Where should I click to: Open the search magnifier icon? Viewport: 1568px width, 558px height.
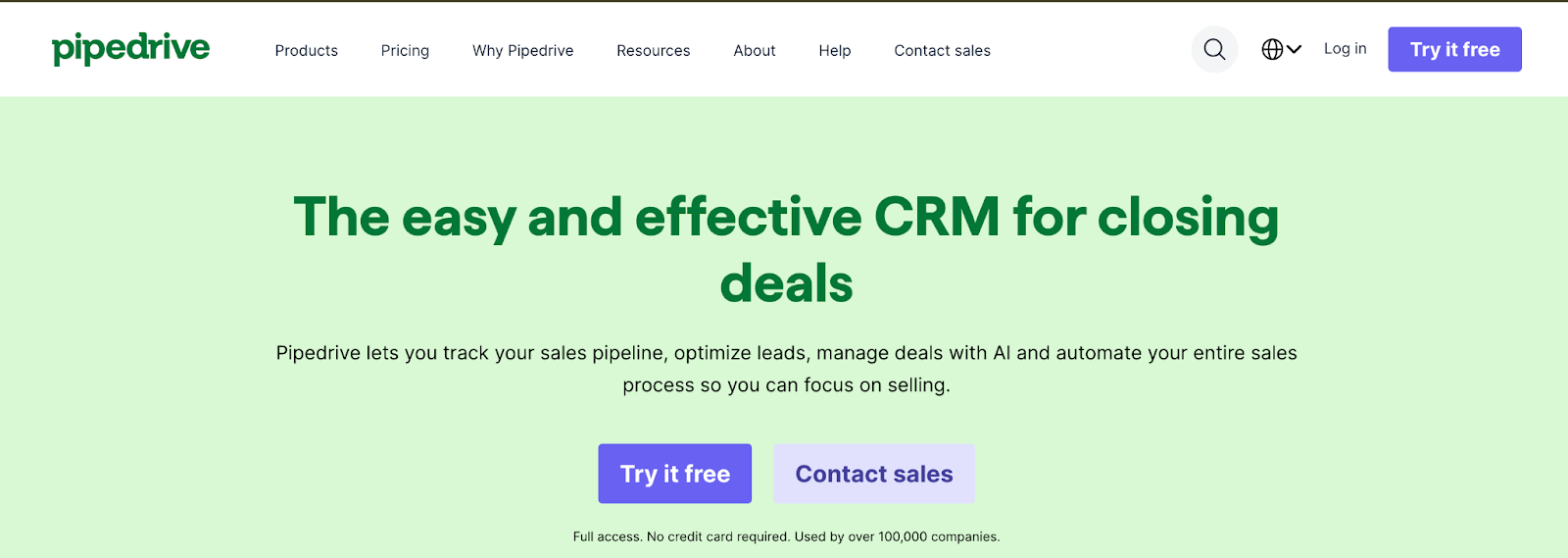[x=1214, y=49]
